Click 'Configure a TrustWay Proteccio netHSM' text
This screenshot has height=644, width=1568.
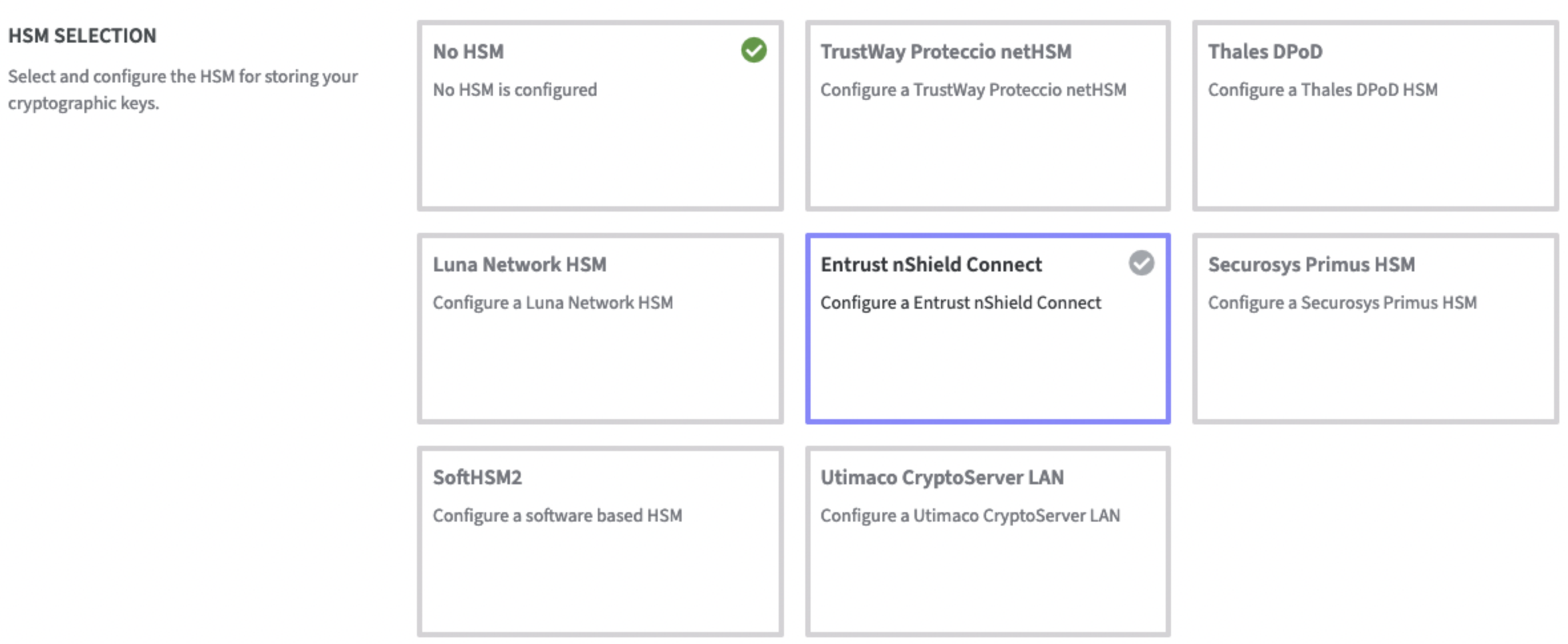pos(974,90)
